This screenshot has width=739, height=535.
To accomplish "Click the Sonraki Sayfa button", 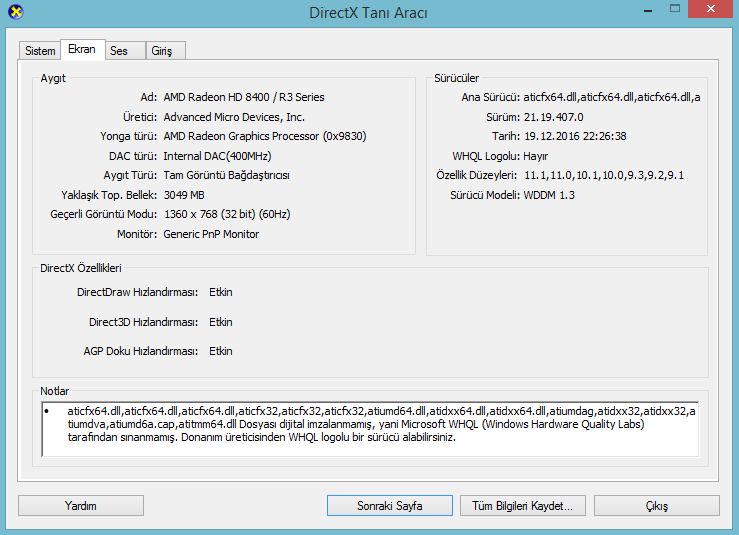I will [390, 505].
